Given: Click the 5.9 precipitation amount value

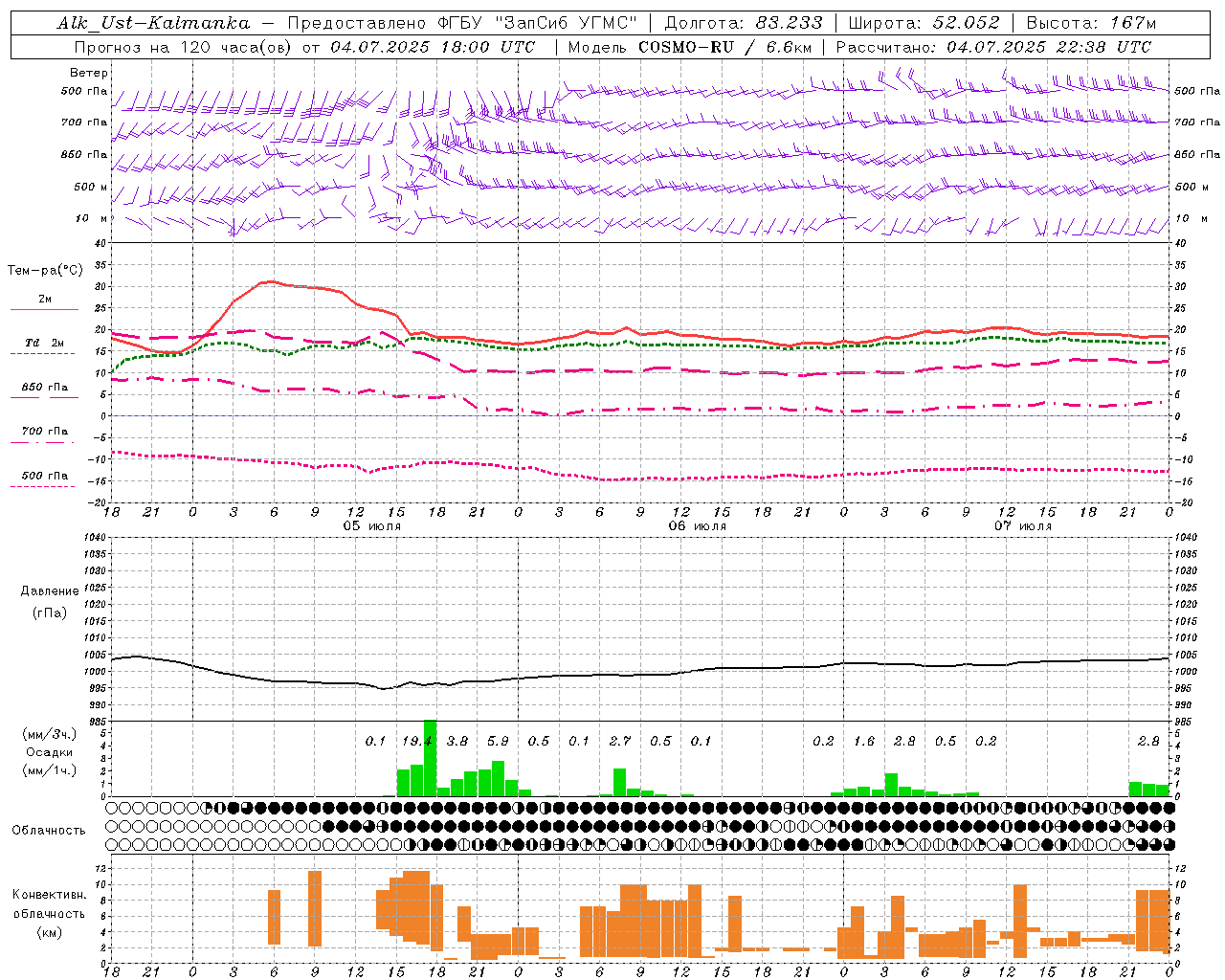Looking at the screenshot, I should pos(498,741).
